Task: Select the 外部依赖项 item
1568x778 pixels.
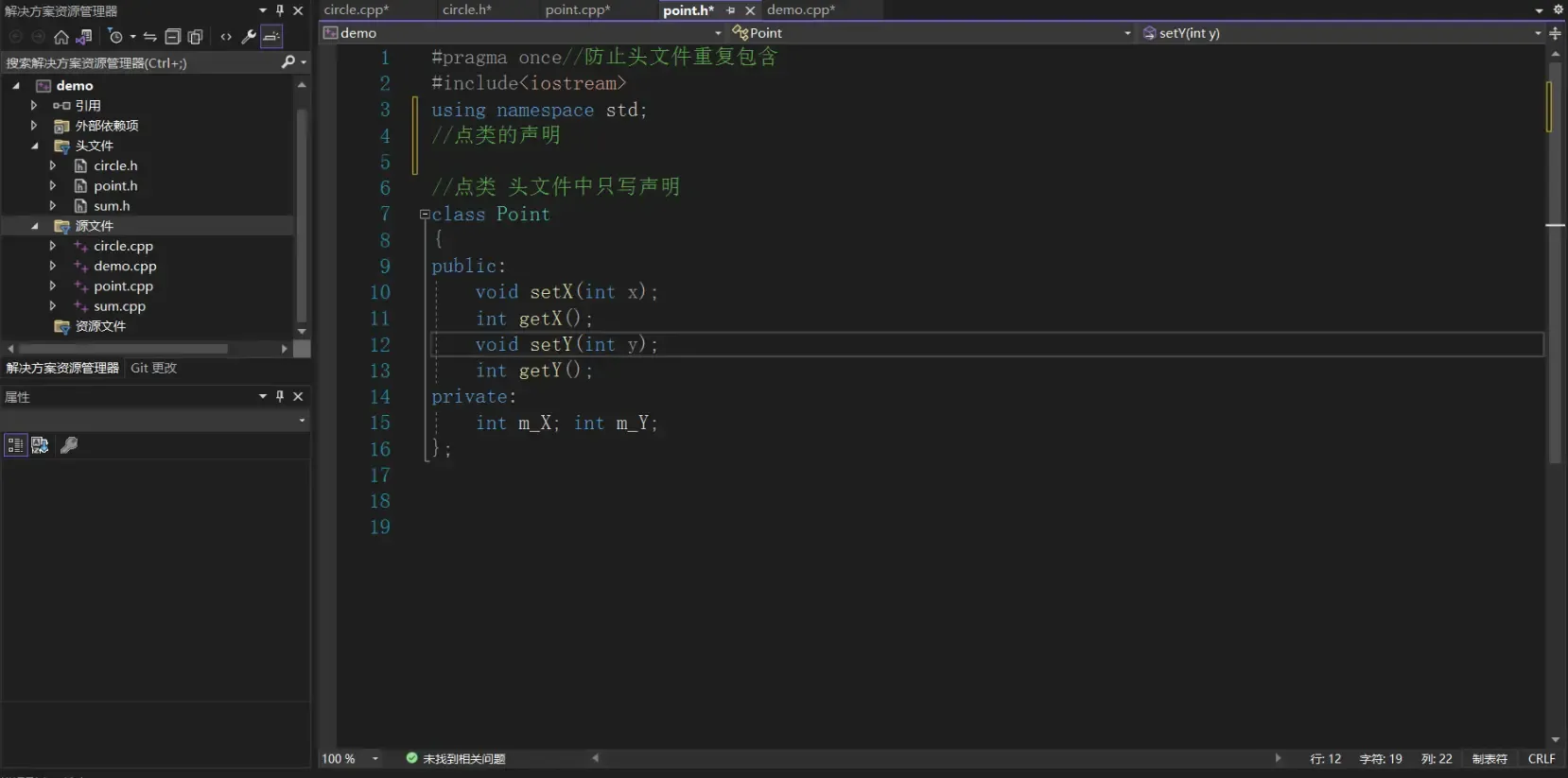Action: 107,126
